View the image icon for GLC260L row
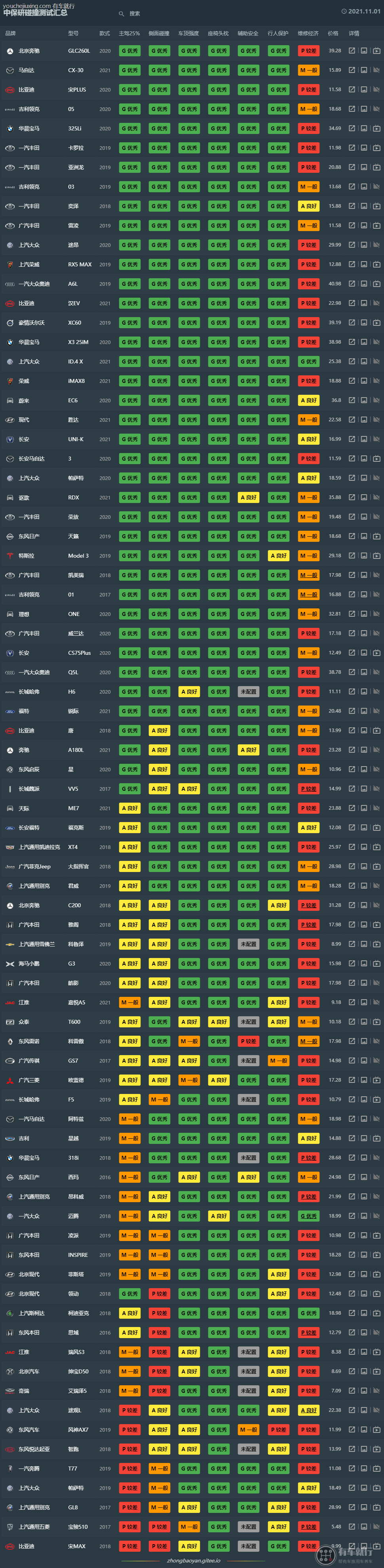This screenshot has height=1568, width=384. pyautogui.click(x=364, y=51)
